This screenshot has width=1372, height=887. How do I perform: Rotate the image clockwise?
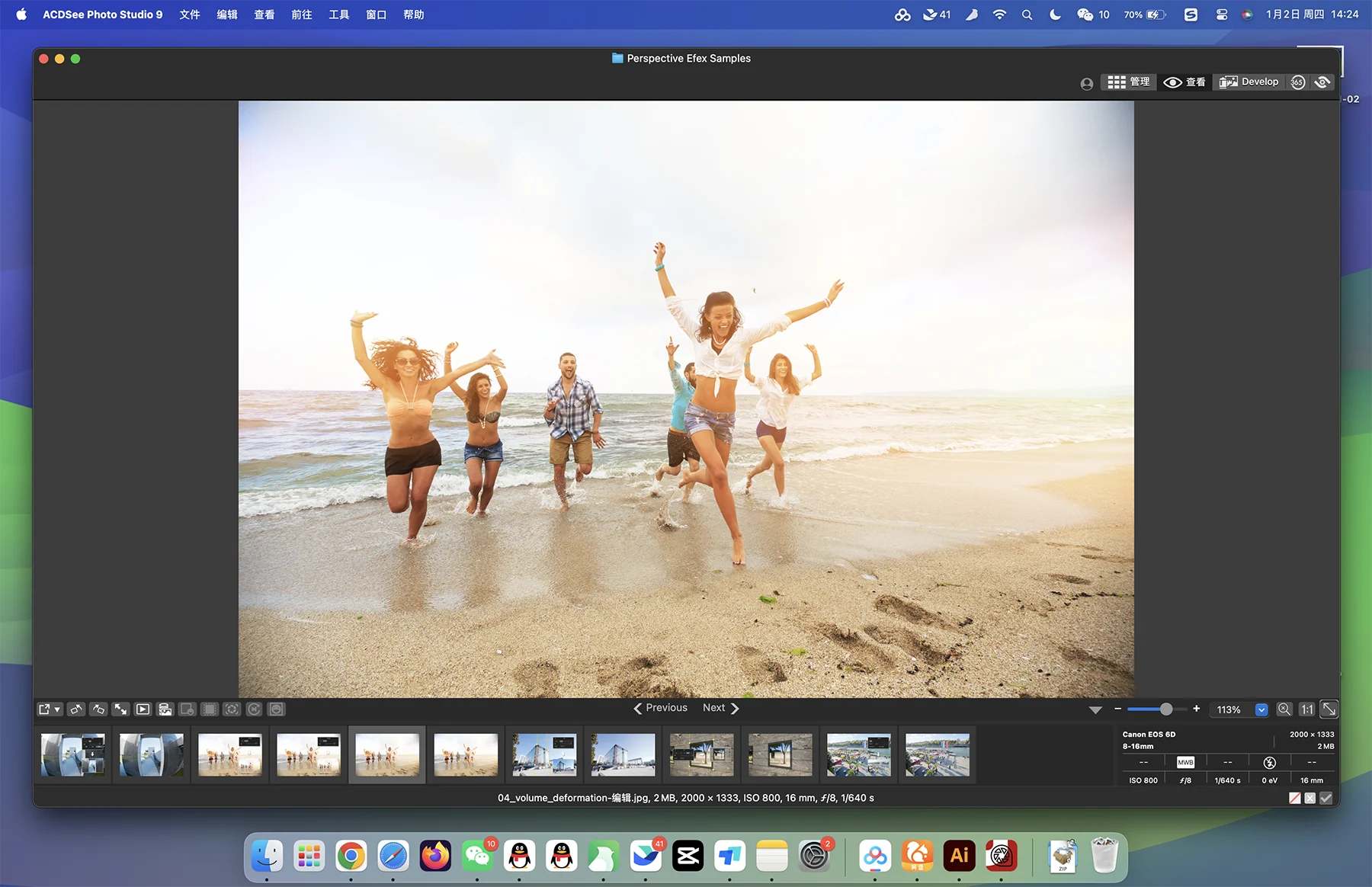coord(98,709)
